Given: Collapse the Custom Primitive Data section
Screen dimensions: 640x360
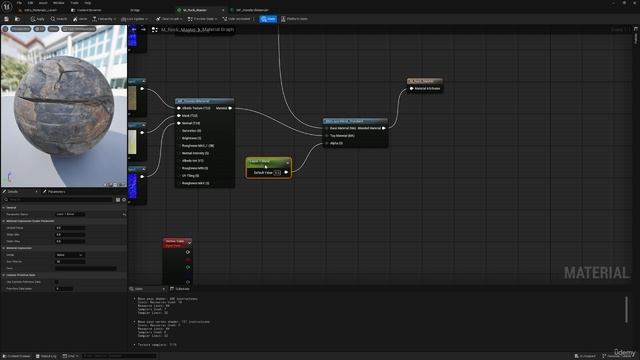Looking at the screenshot, I should pyautogui.click(x=4, y=275).
